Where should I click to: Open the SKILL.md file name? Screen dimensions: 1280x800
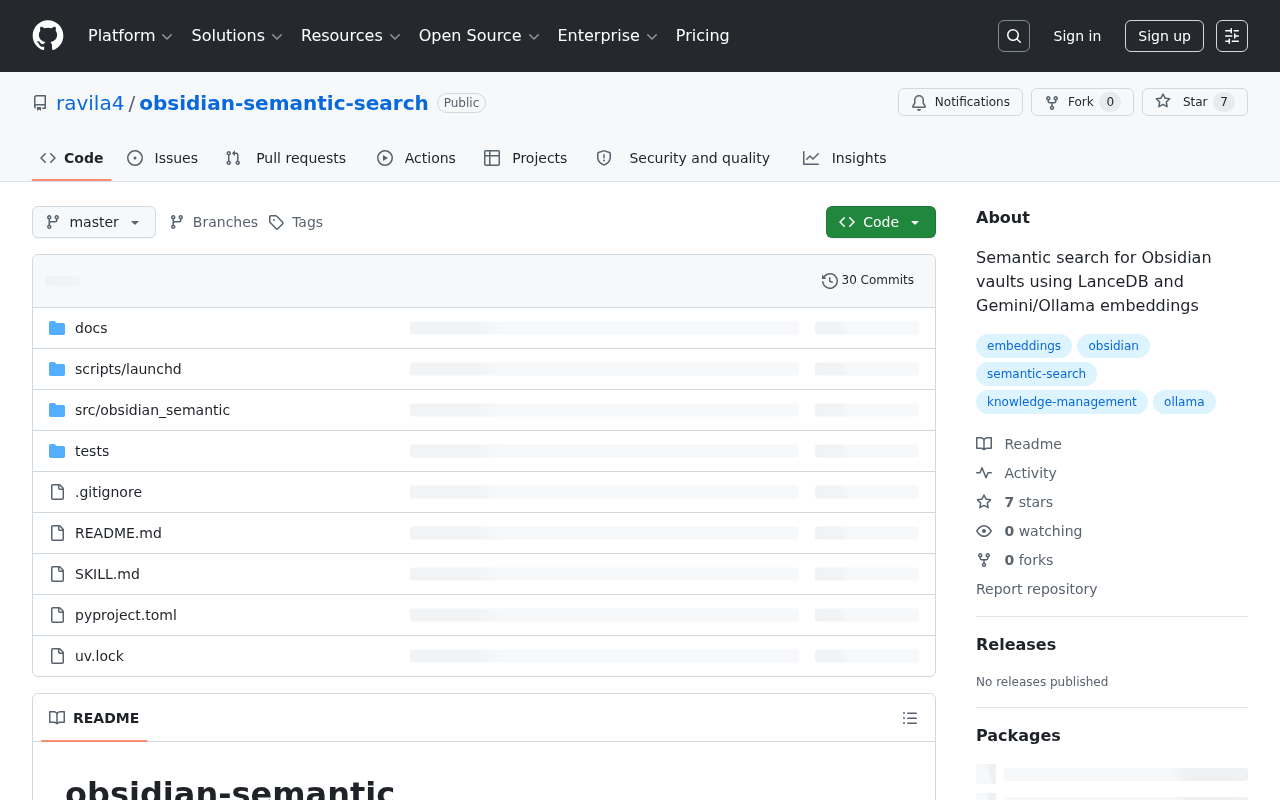pos(107,574)
